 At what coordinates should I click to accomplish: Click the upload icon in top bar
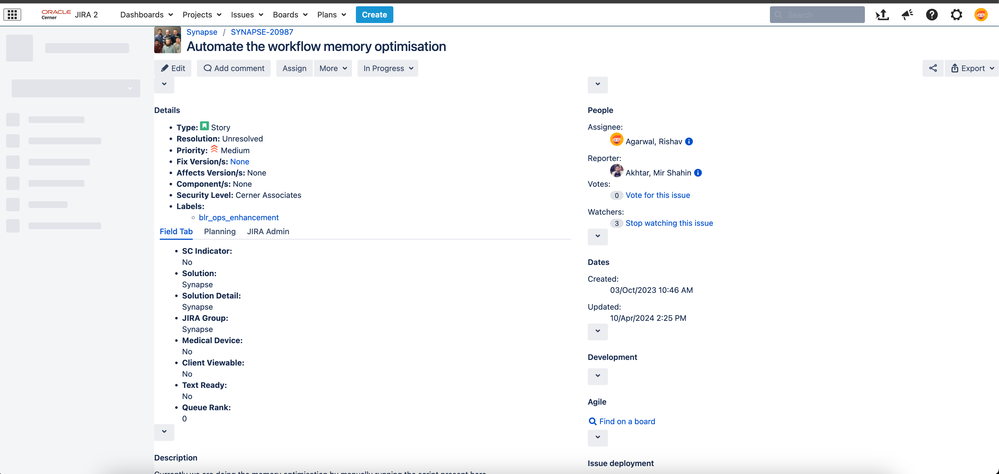[882, 15]
